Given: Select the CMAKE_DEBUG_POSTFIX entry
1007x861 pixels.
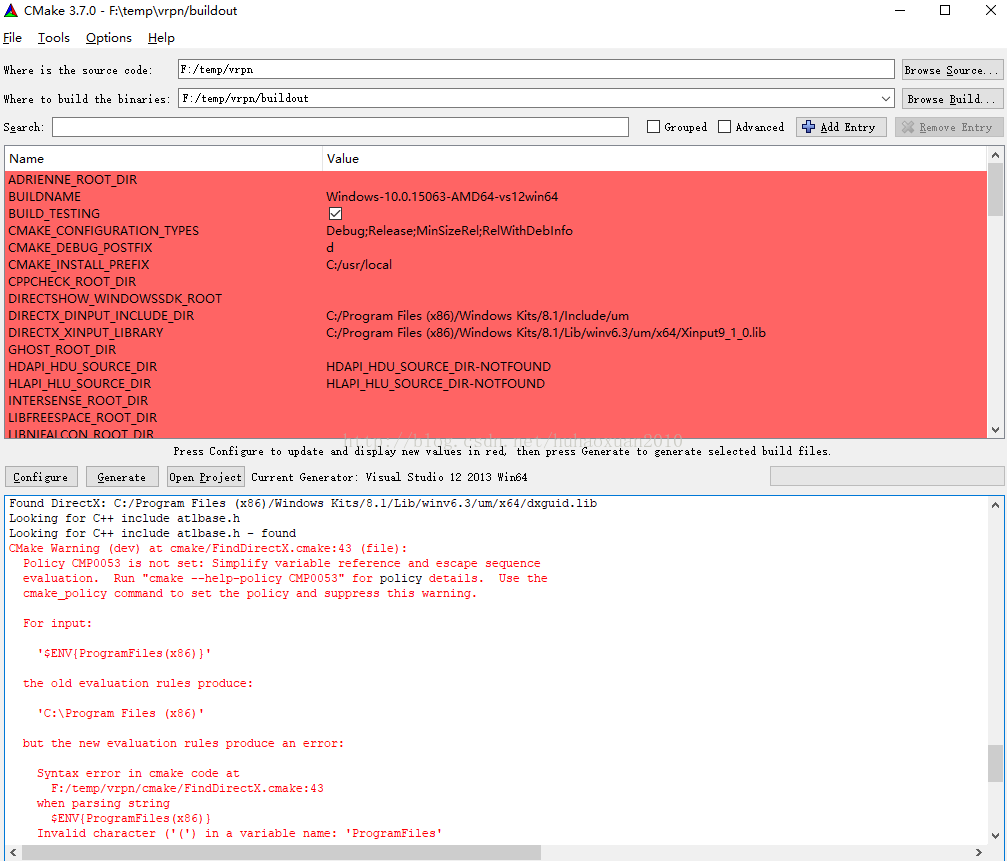Looking at the screenshot, I should (80, 248).
